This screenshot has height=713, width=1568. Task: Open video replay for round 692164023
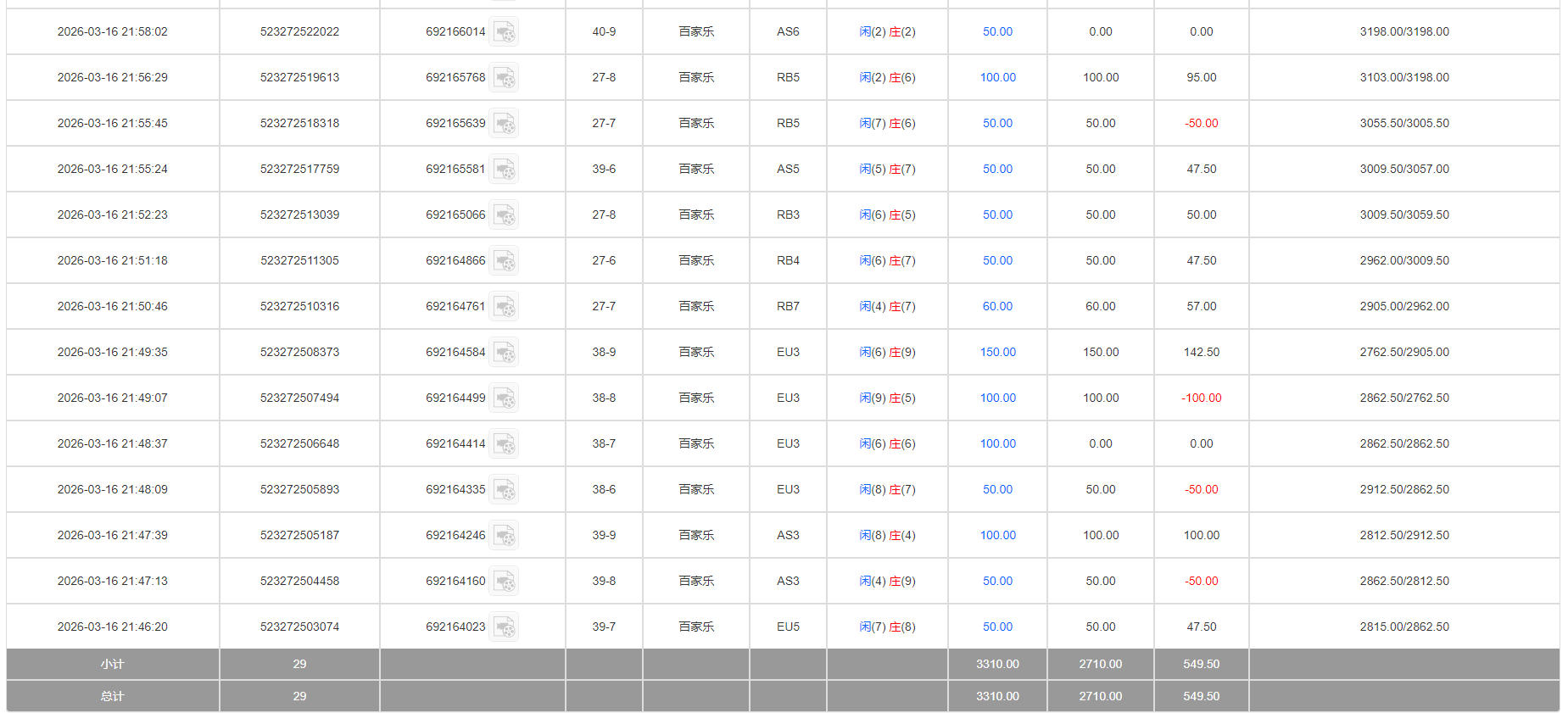click(x=504, y=627)
